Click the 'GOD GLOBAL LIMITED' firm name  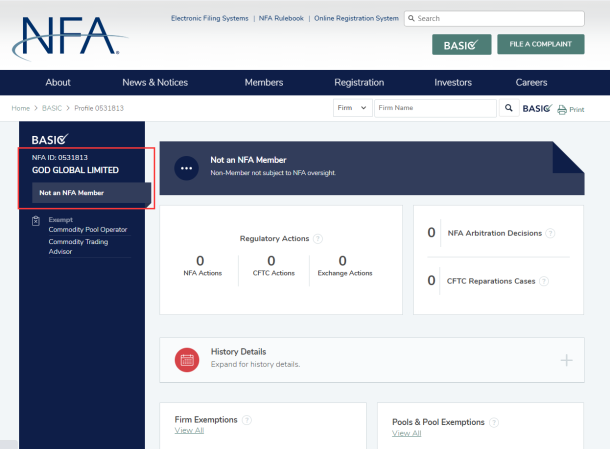coord(75,170)
